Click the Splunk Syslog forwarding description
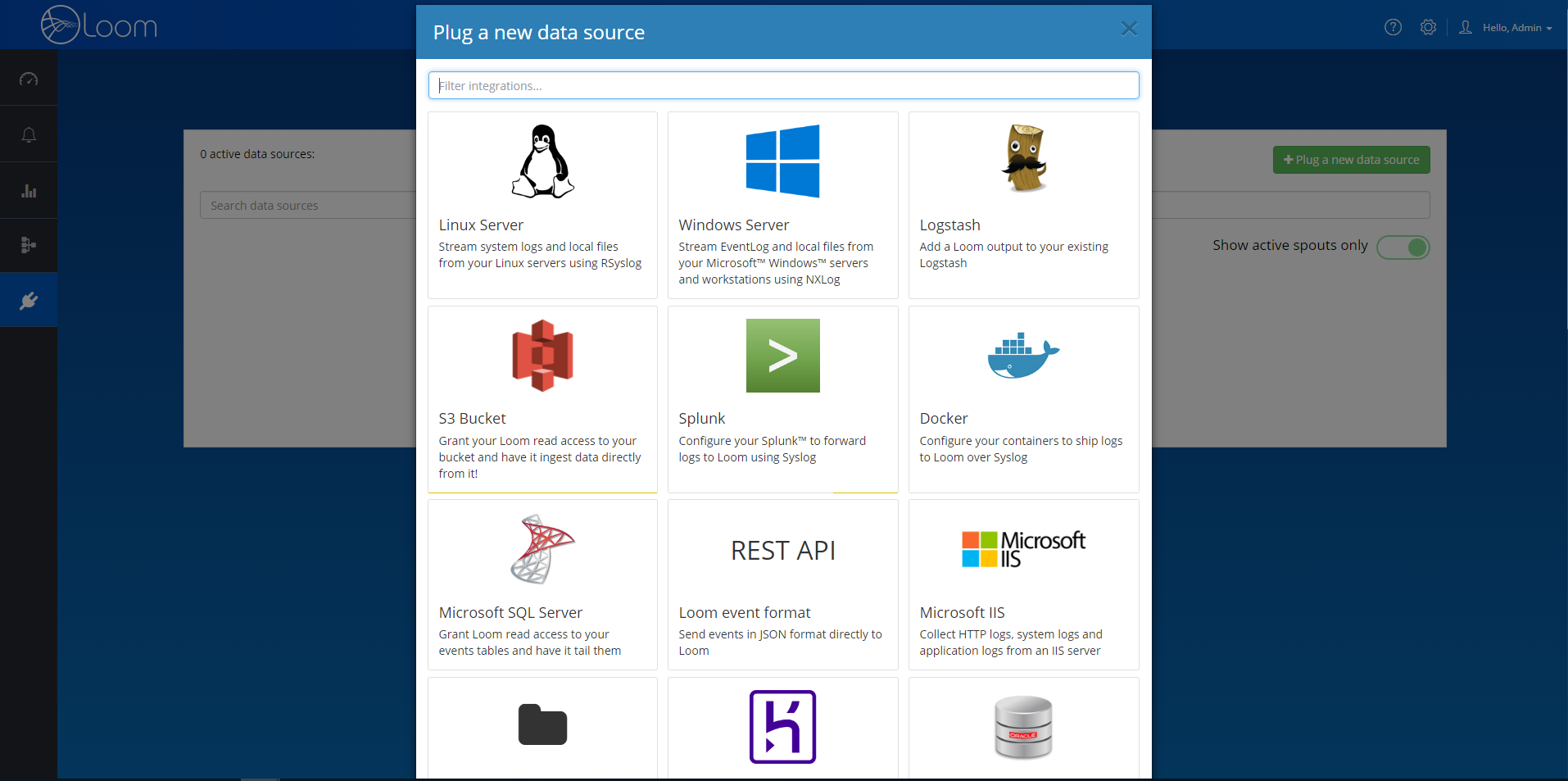Image resolution: width=1568 pixels, height=781 pixels. [x=772, y=449]
